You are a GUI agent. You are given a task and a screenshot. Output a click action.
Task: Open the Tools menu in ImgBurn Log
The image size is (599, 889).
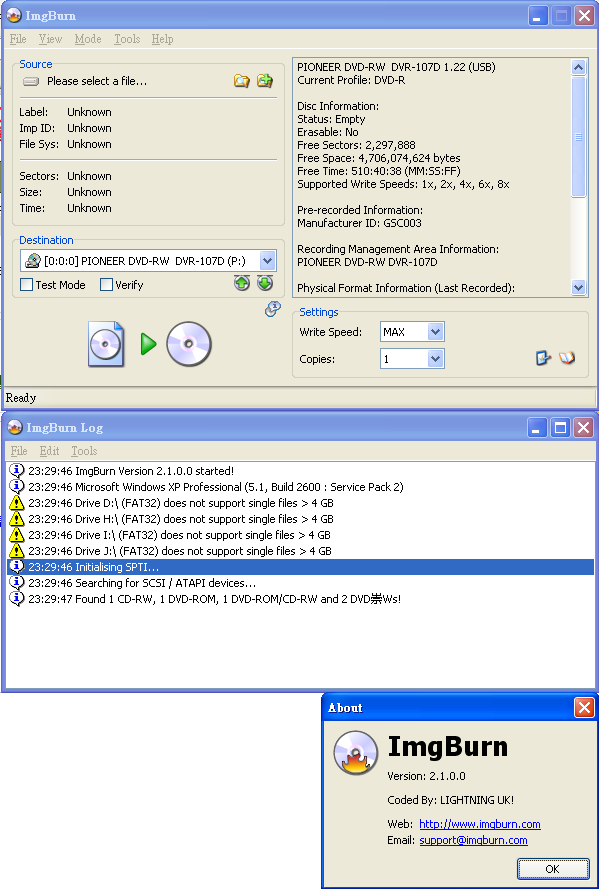click(x=84, y=451)
